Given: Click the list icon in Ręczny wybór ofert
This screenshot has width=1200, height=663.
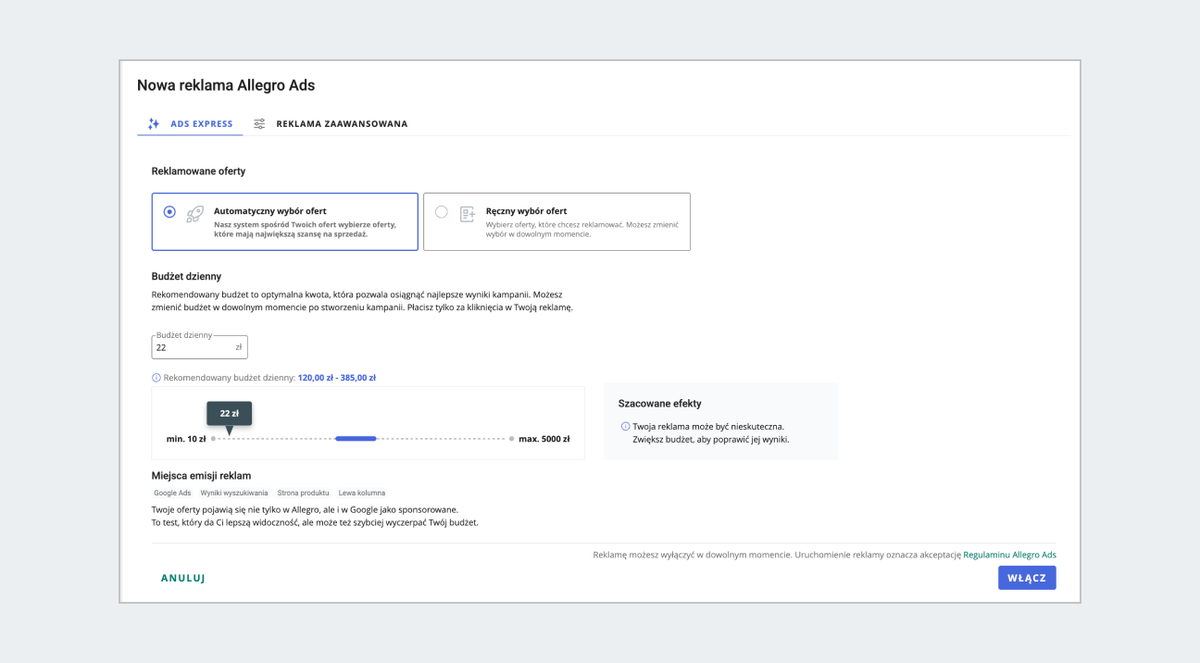Looking at the screenshot, I should [x=467, y=214].
